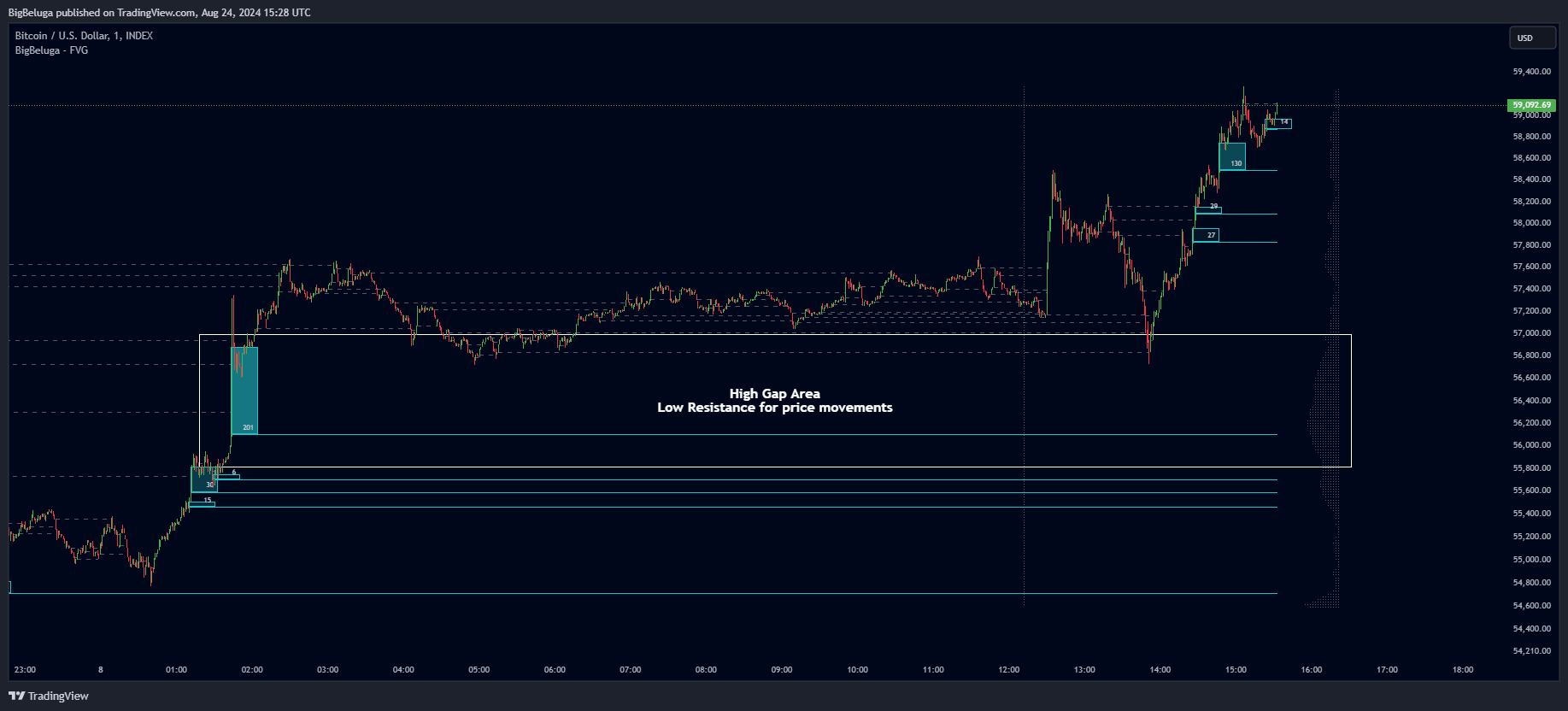Click the 15:00 time axis label
Image resolution: width=1568 pixels, height=711 pixels.
1236,670
